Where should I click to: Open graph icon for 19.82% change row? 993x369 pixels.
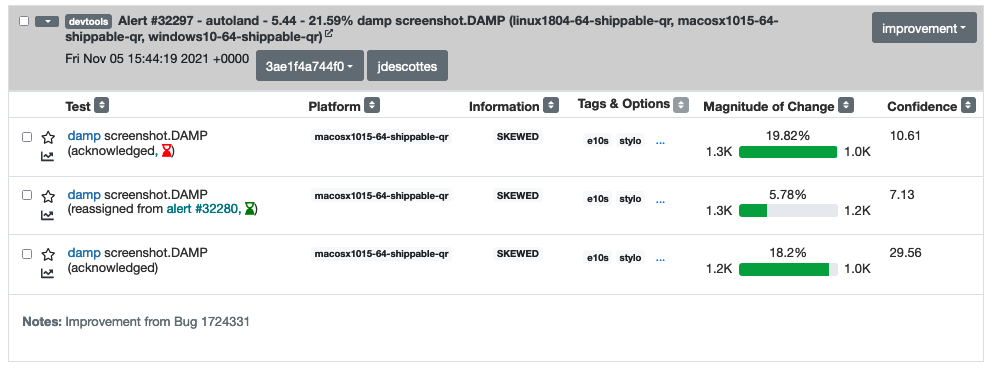(47, 156)
